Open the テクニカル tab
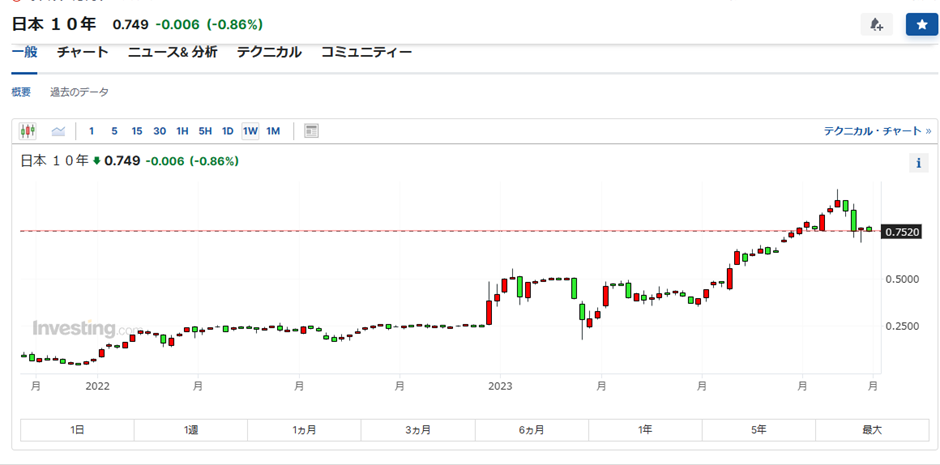This screenshot has height=465, width=940. [x=269, y=52]
